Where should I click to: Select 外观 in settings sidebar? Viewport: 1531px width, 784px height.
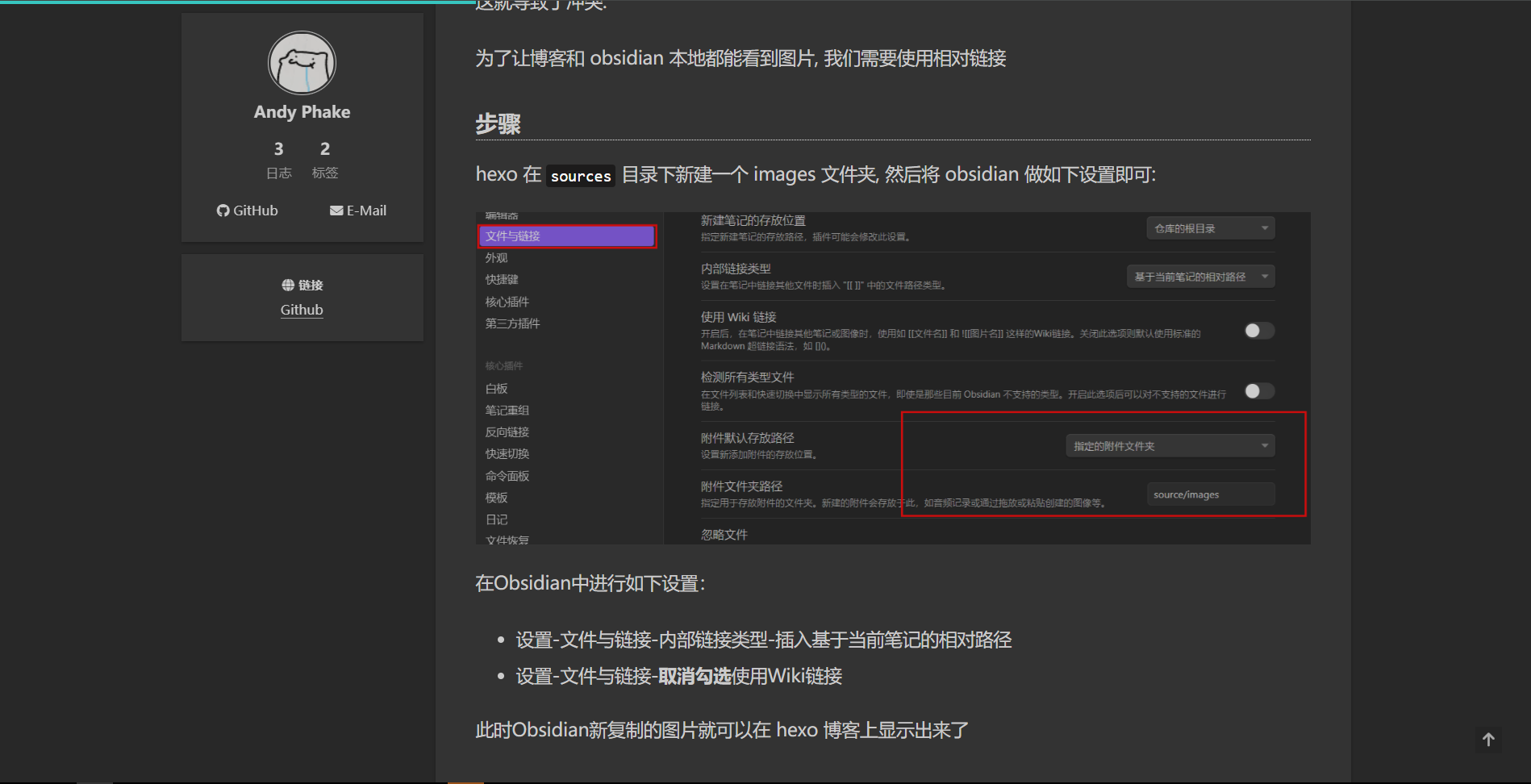(496, 258)
